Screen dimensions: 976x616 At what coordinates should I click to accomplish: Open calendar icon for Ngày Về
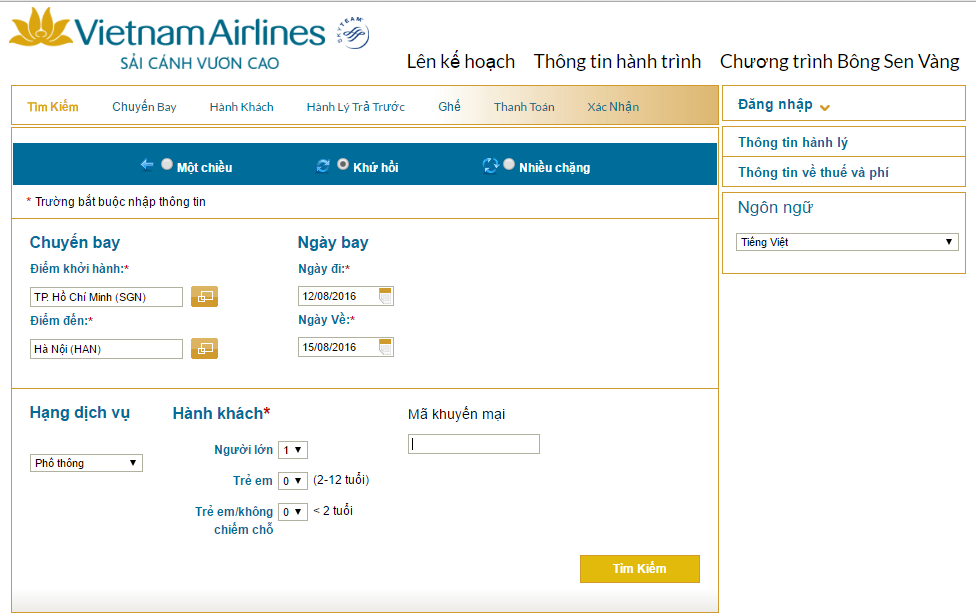386,347
